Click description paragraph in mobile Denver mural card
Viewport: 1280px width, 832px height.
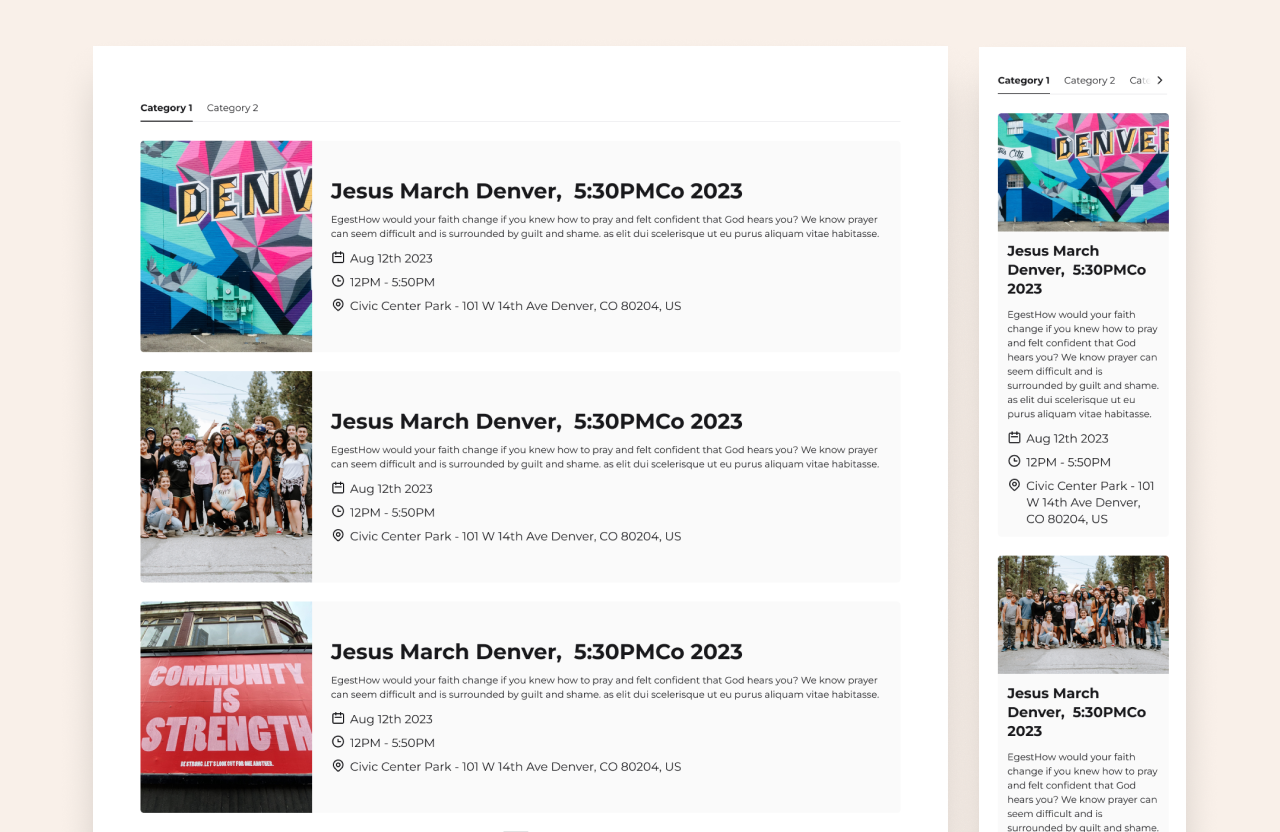coord(1083,364)
